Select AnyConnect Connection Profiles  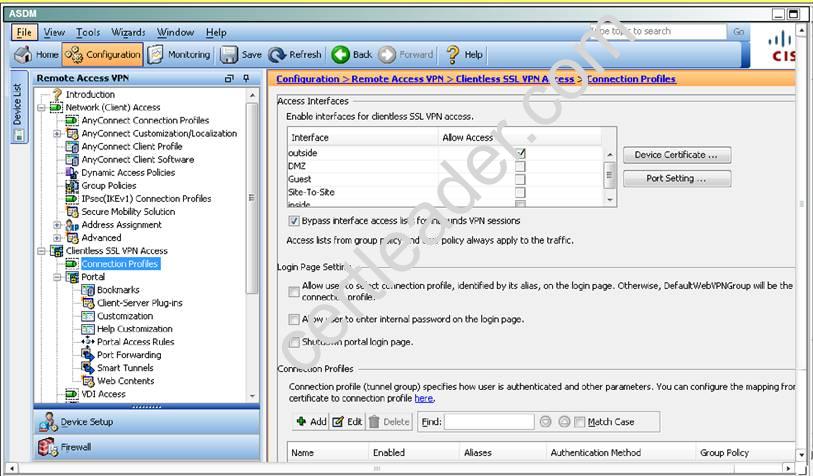[x=145, y=120]
